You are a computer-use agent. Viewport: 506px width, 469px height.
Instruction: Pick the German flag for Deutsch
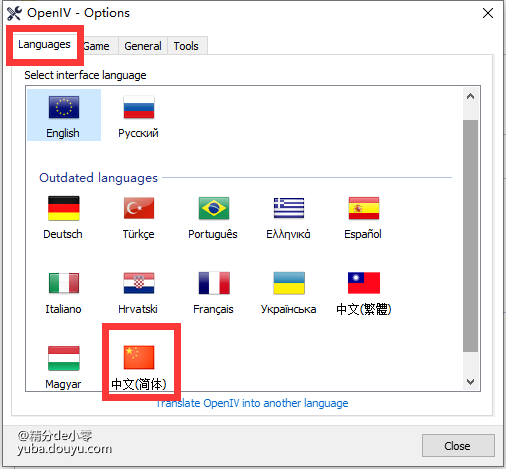64,208
